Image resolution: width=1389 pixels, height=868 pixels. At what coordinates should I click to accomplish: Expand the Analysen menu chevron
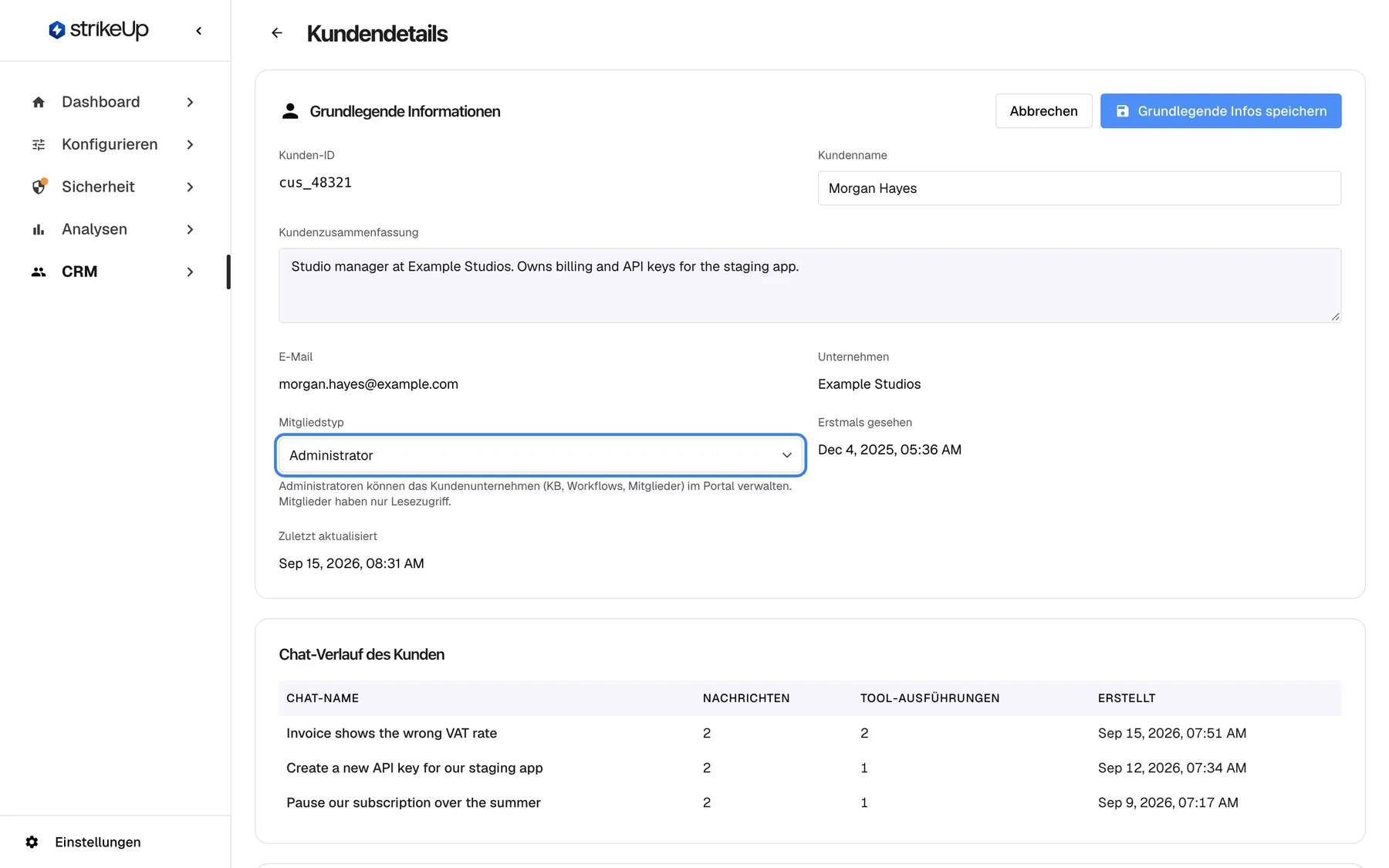pyautogui.click(x=190, y=229)
